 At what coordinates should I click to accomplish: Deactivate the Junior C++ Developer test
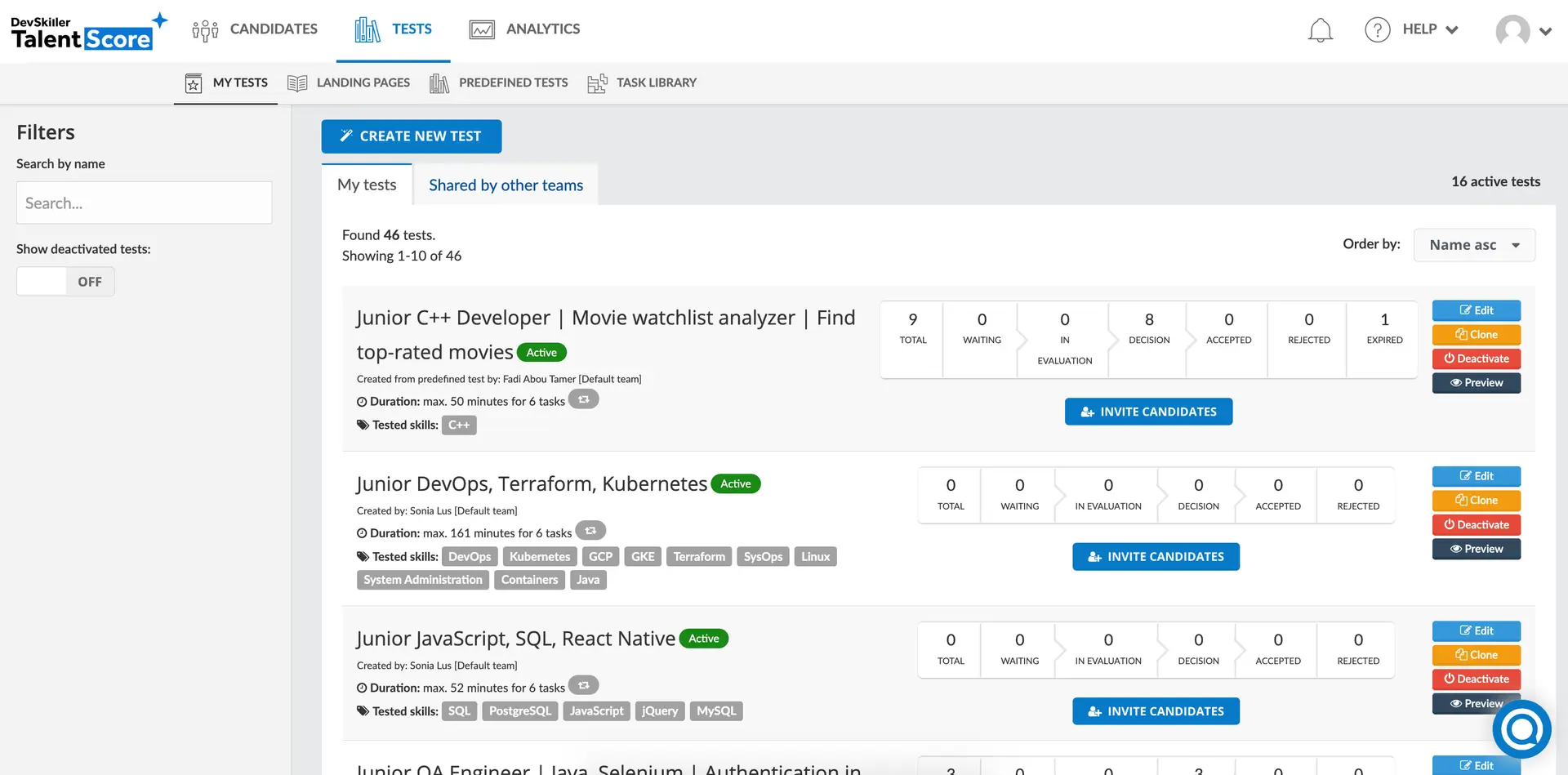point(1476,359)
